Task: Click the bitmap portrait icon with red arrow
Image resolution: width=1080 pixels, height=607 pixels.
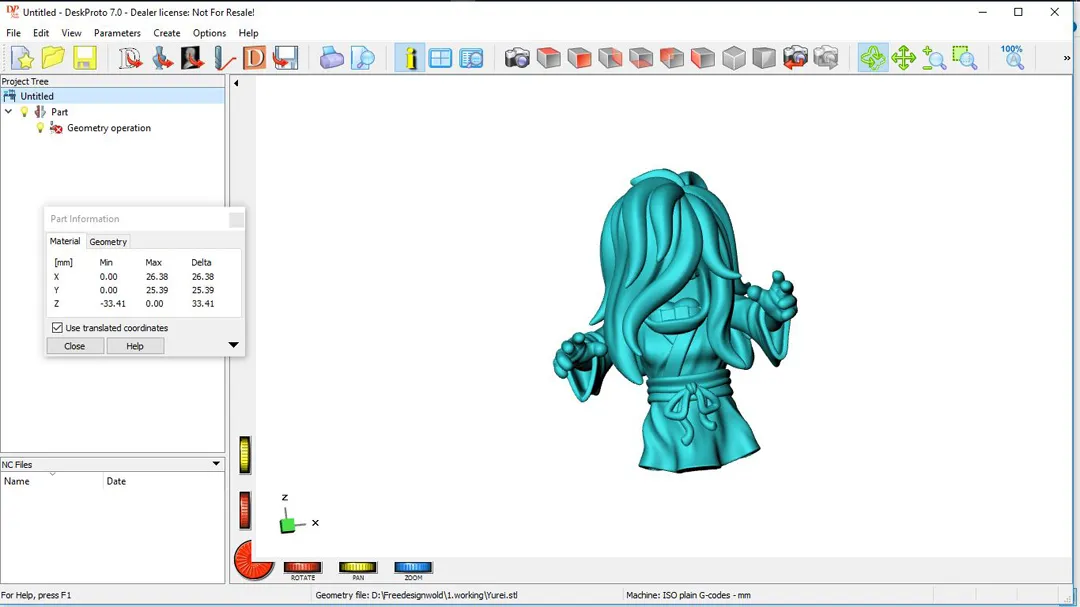Action: tap(192, 58)
